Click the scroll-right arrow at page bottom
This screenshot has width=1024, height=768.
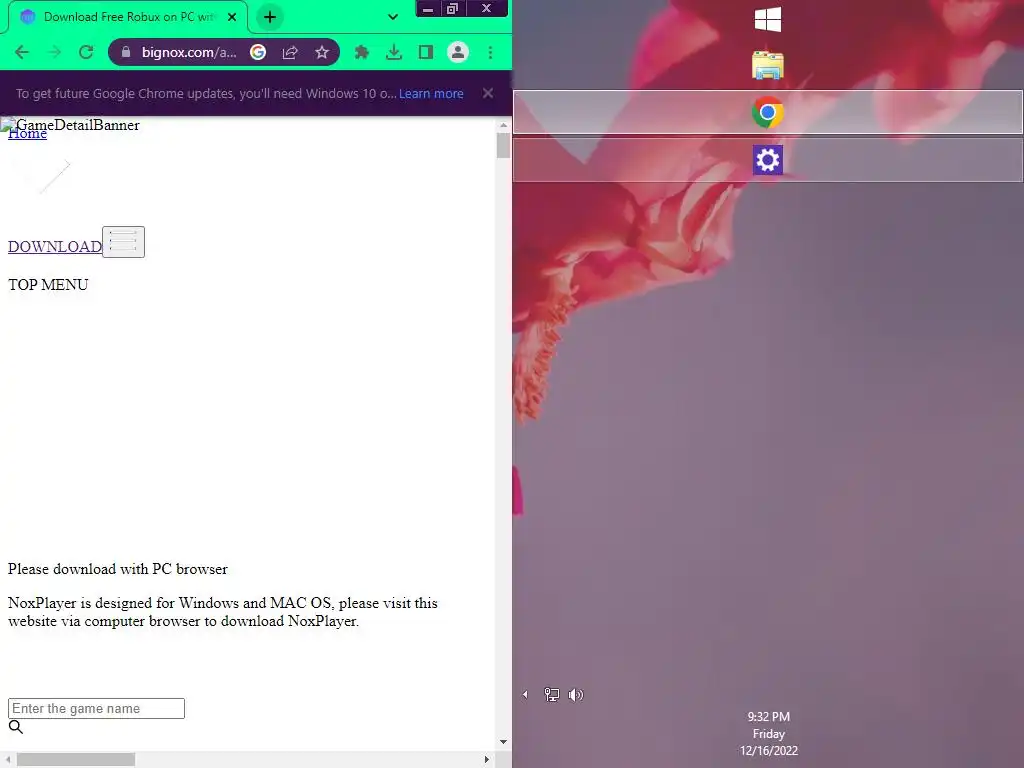(x=487, y=760)
